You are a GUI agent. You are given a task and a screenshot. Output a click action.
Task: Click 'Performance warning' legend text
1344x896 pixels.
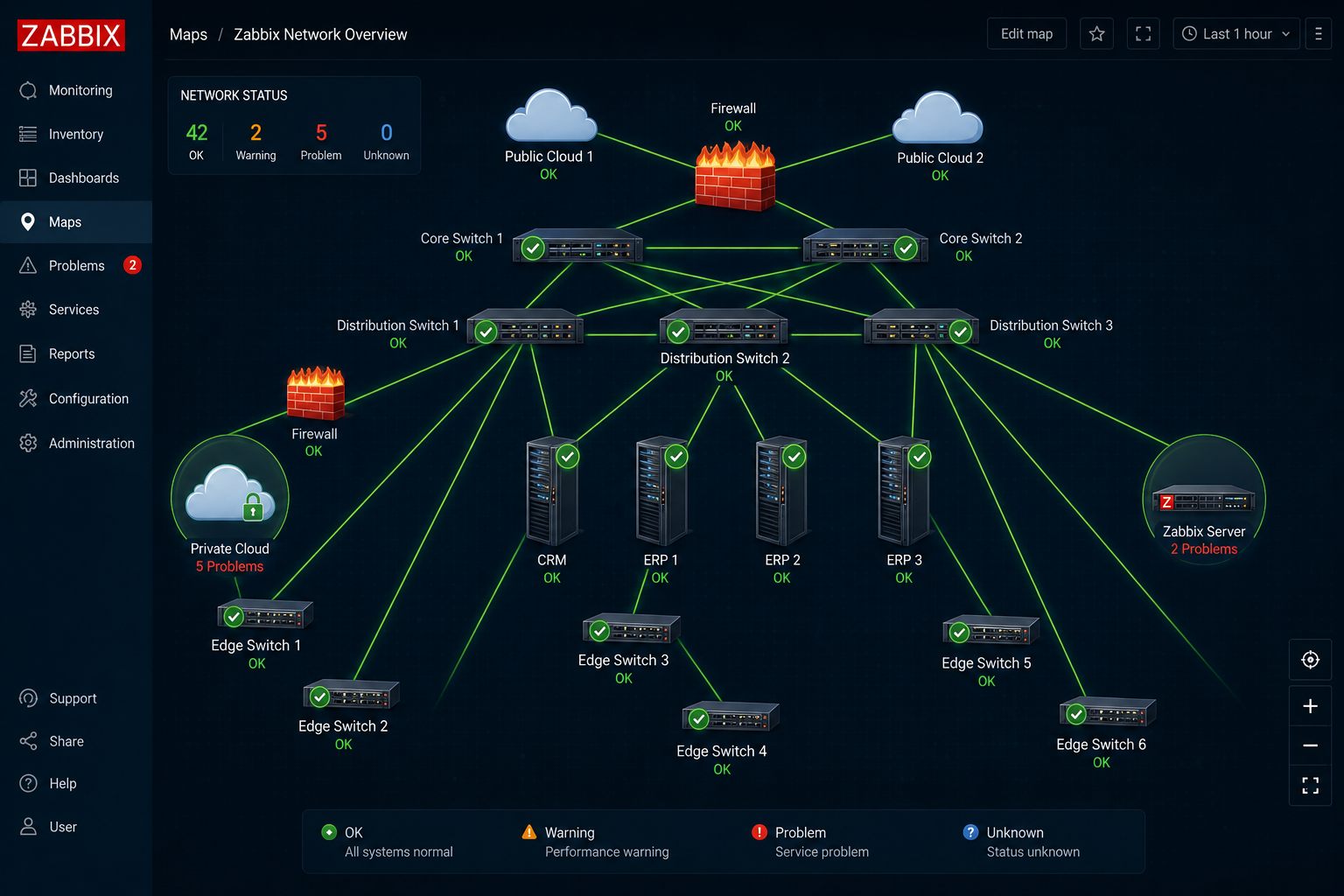pyautogui.click(x=606, y=851)
